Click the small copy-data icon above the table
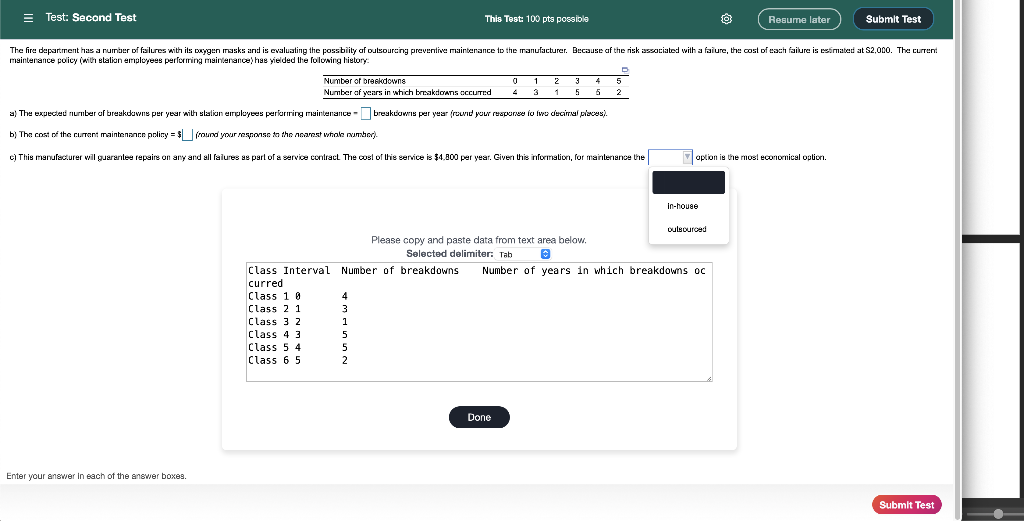1024x521 pixels. click(x=625, y=69)
